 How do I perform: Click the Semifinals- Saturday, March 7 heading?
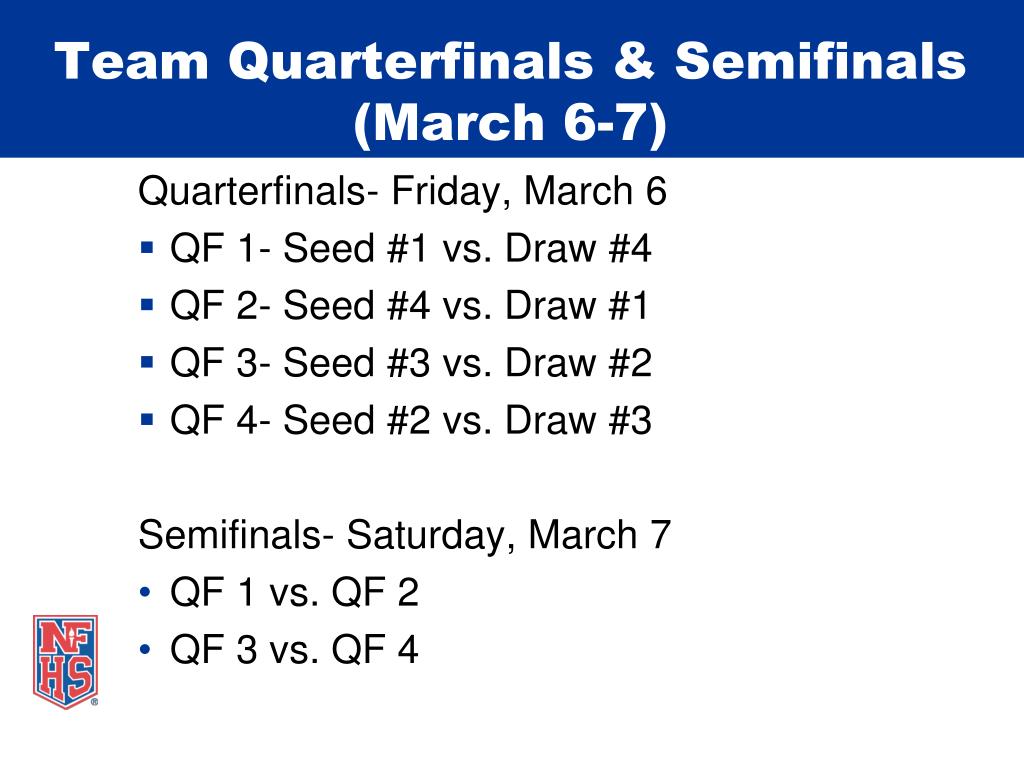click(x=404, y=535)
